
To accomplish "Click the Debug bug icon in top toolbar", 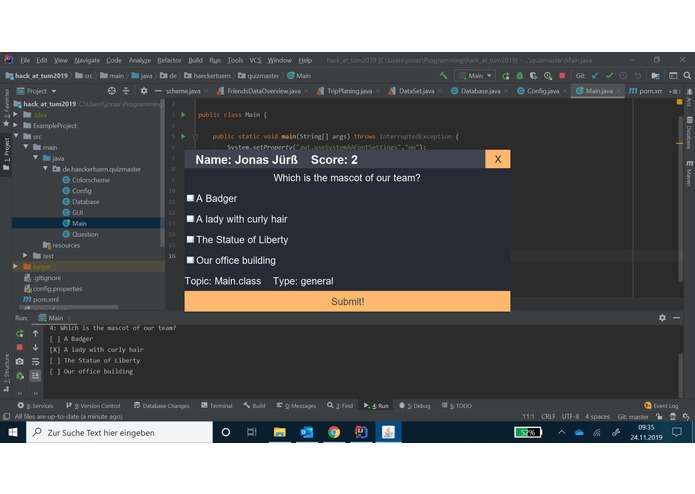I will click(x=519, y=76).
